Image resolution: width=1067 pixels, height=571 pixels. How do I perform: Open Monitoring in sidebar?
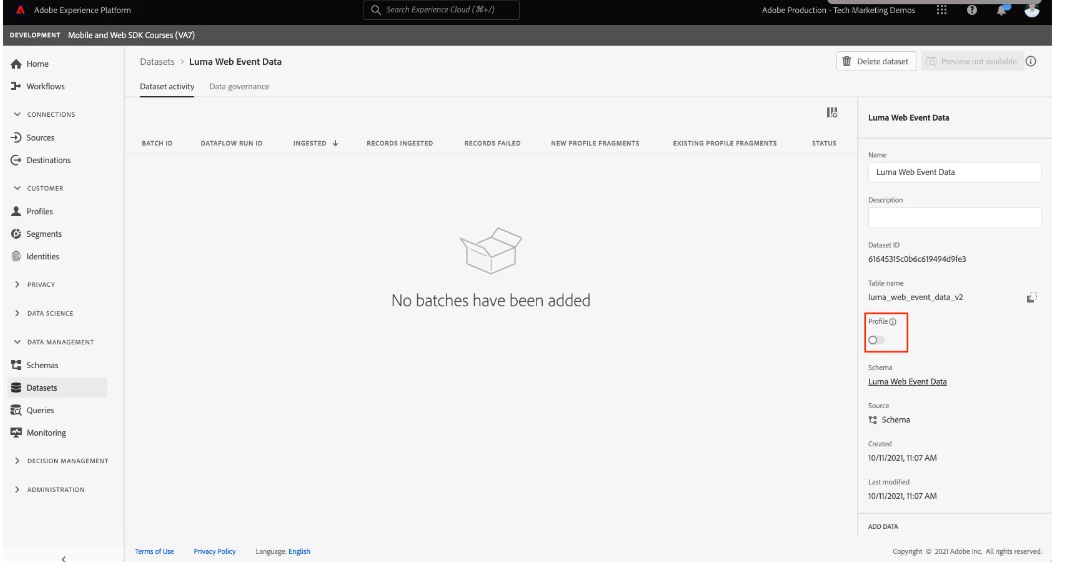pyautogui.click(x=46, y=433)
